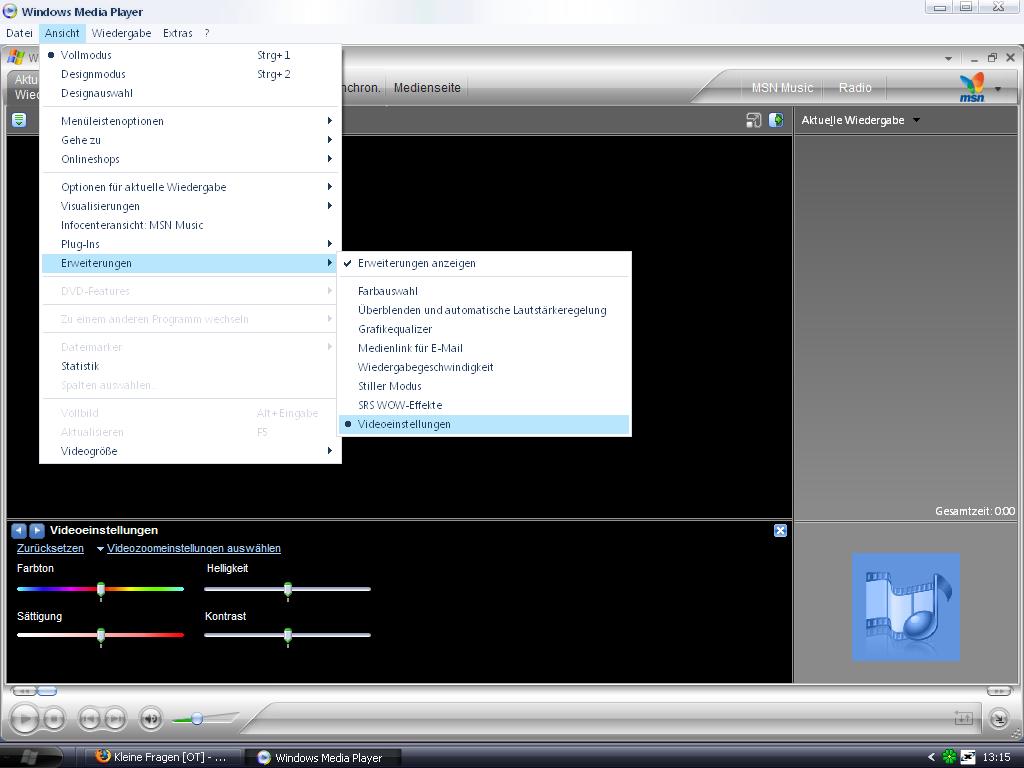
Task: Mute the sound with the speaker button
Action: tap(151, 719)
